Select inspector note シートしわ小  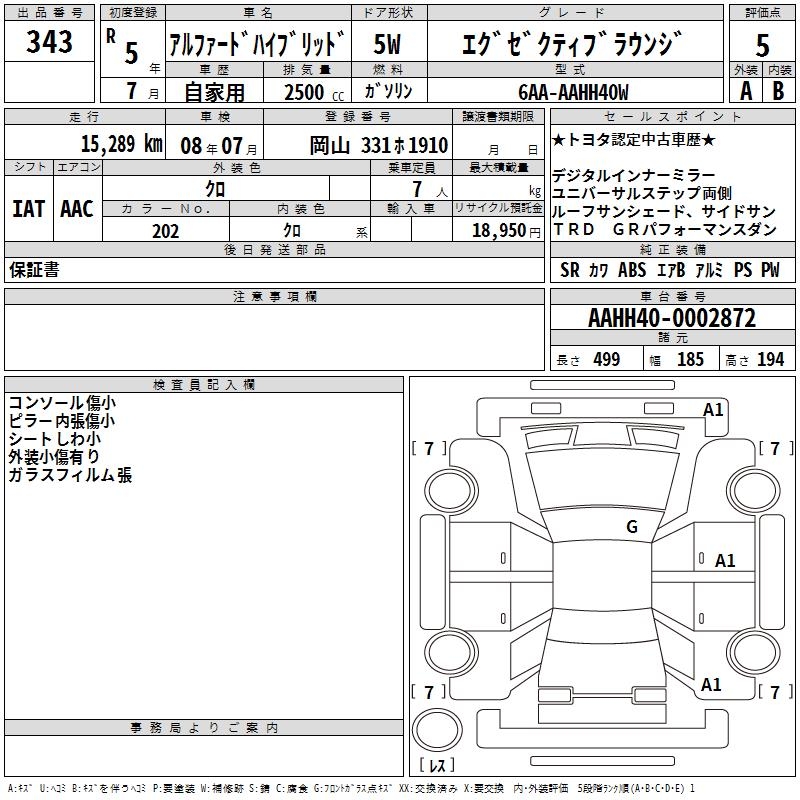click(x=55, y=439)
